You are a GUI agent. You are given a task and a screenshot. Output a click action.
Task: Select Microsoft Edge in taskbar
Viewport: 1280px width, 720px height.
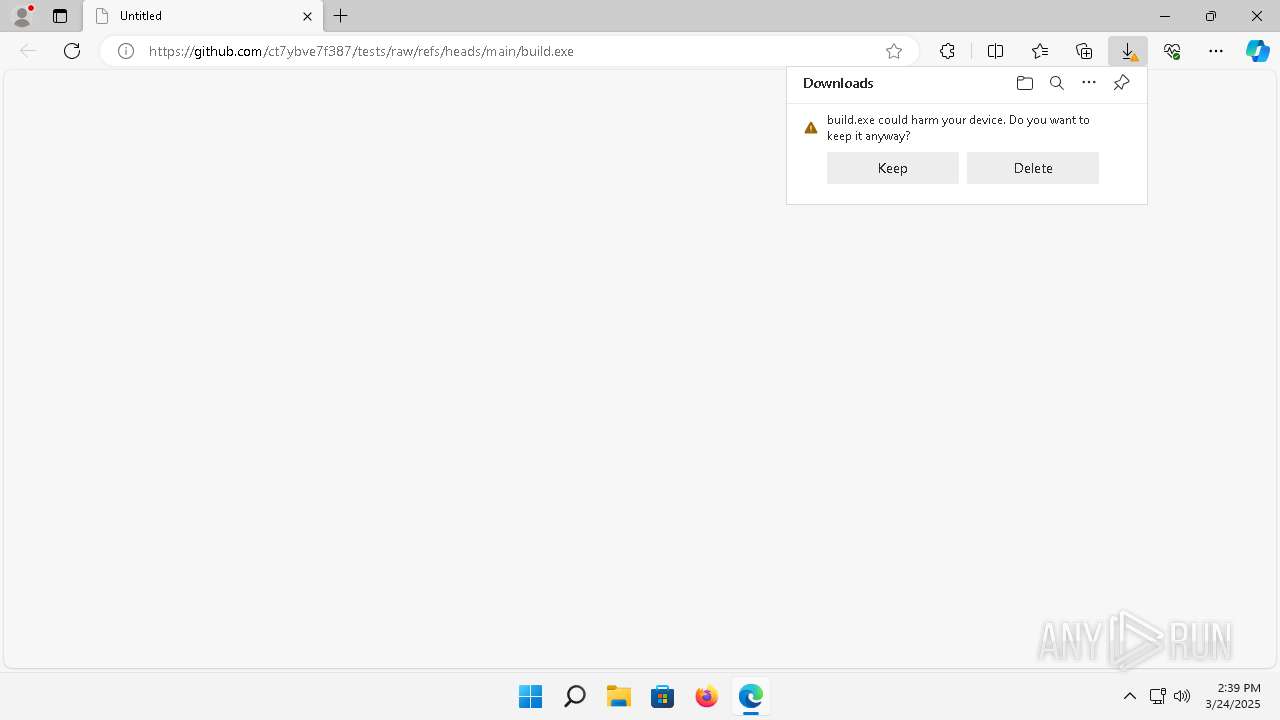click(x=751, y=696)
